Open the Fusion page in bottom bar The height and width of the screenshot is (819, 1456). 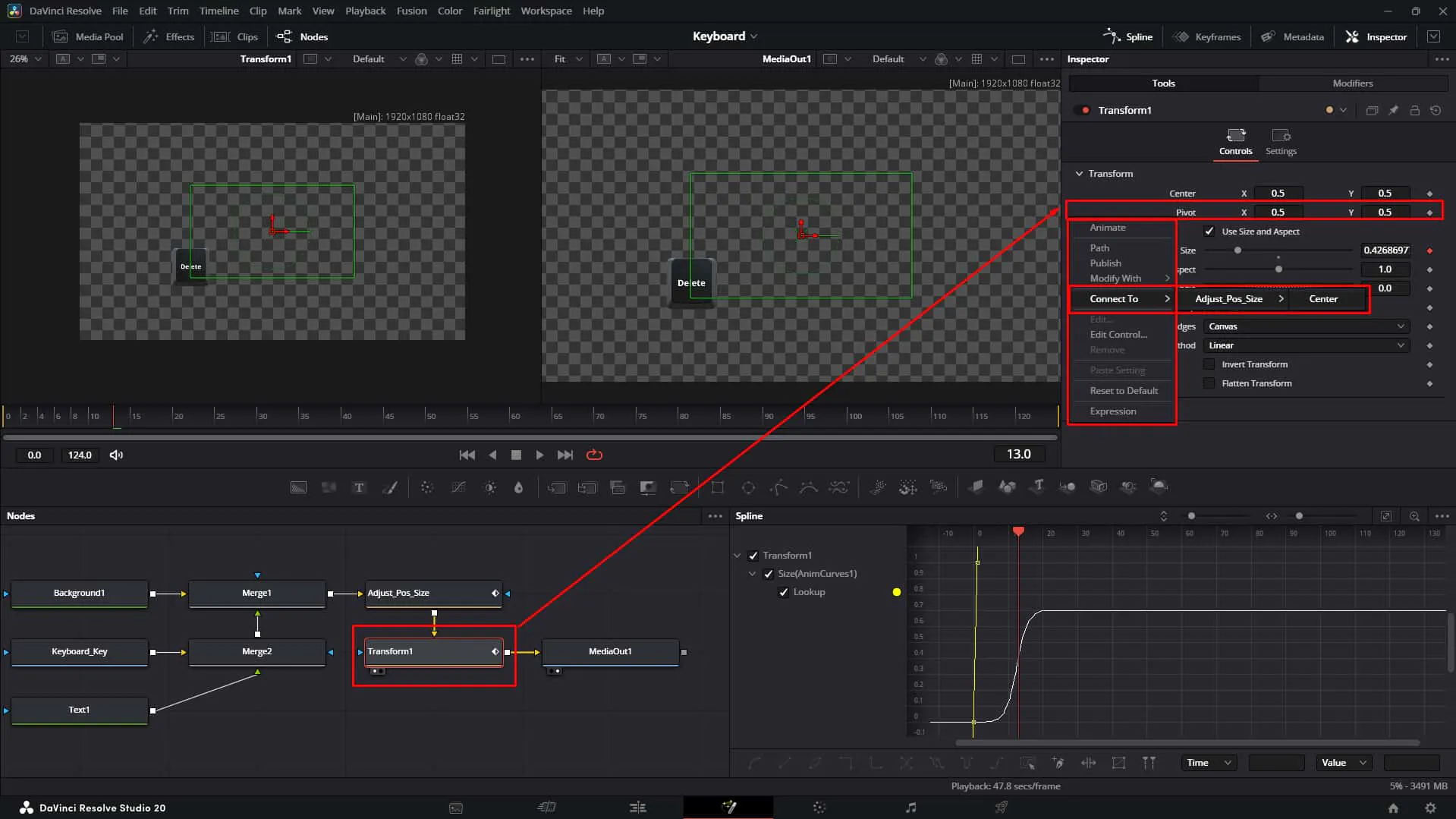pos(728,808)
